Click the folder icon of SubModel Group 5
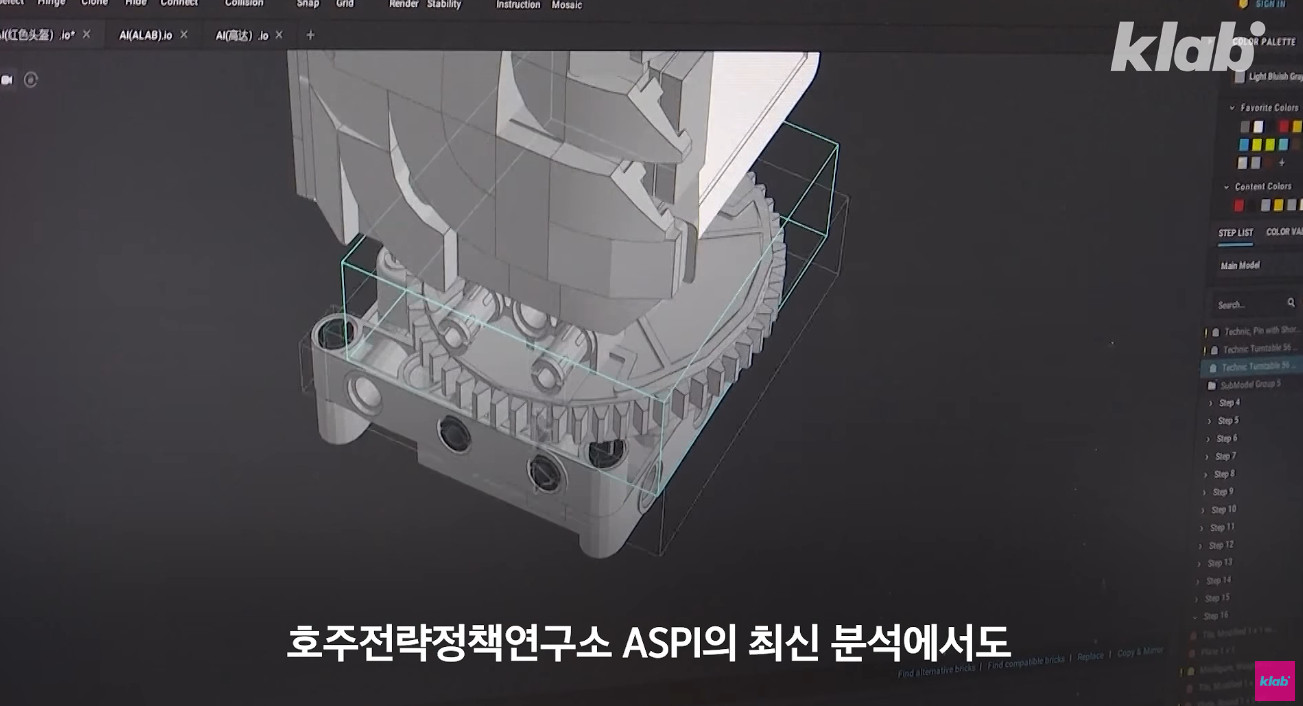The image size is (1303, 706). pos(1212,385)
